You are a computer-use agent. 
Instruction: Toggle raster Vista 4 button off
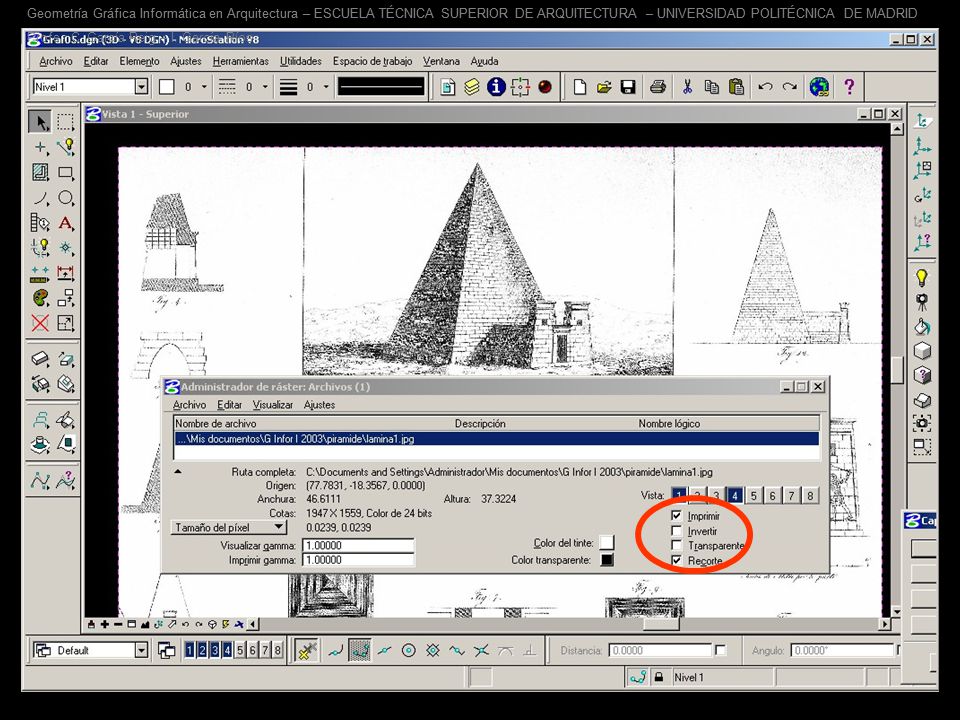point(735,495)
